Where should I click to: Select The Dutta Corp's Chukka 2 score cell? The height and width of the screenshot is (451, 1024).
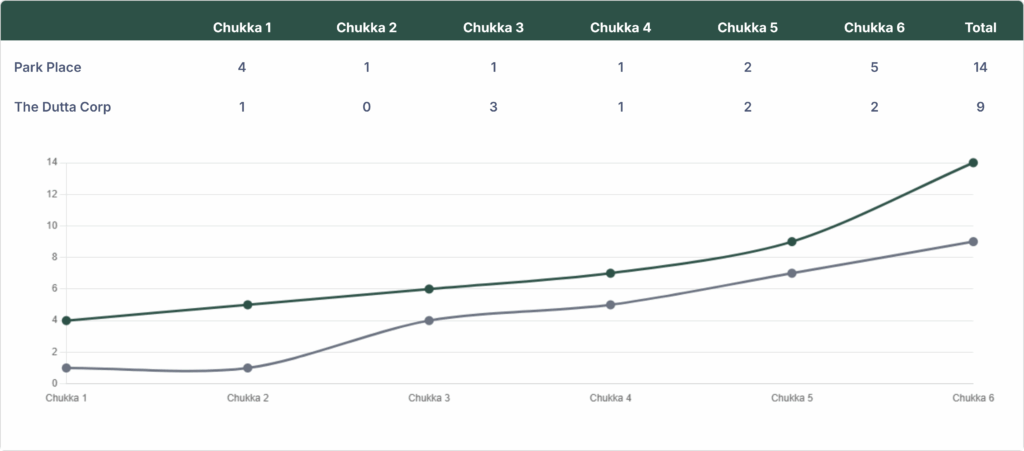(x=366, y=107)
